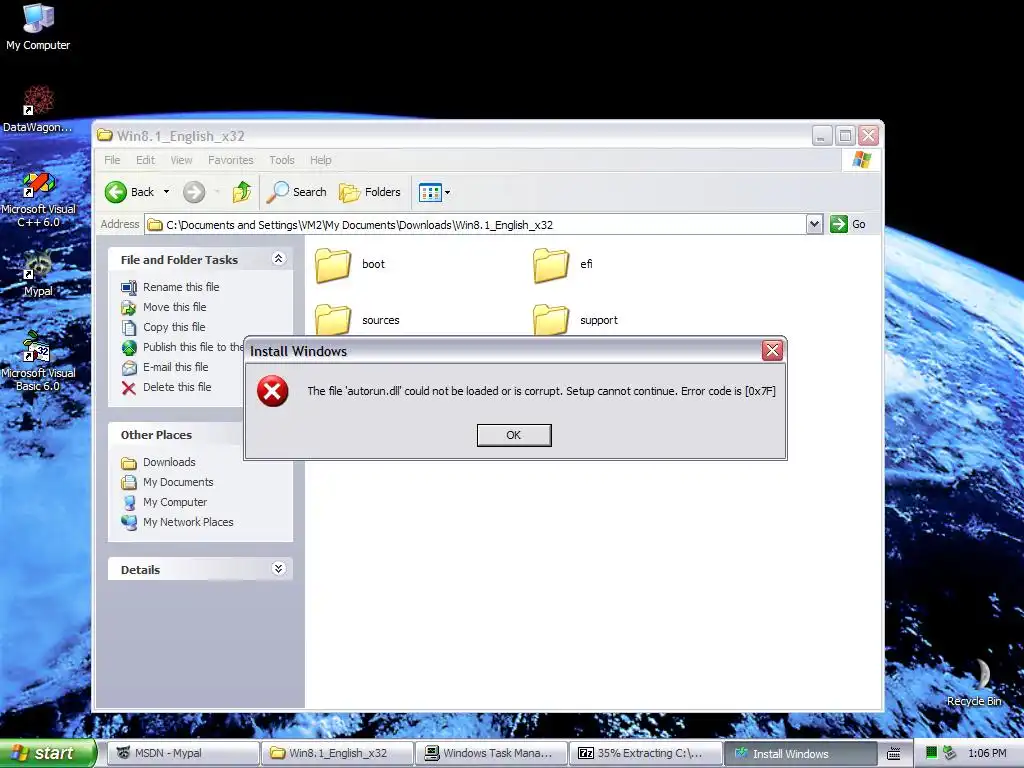Screen dimensions: 1024x768
Task: Click the Windows flag logo in Explorer
Action: pyautogui.click(x=861, y=160)
